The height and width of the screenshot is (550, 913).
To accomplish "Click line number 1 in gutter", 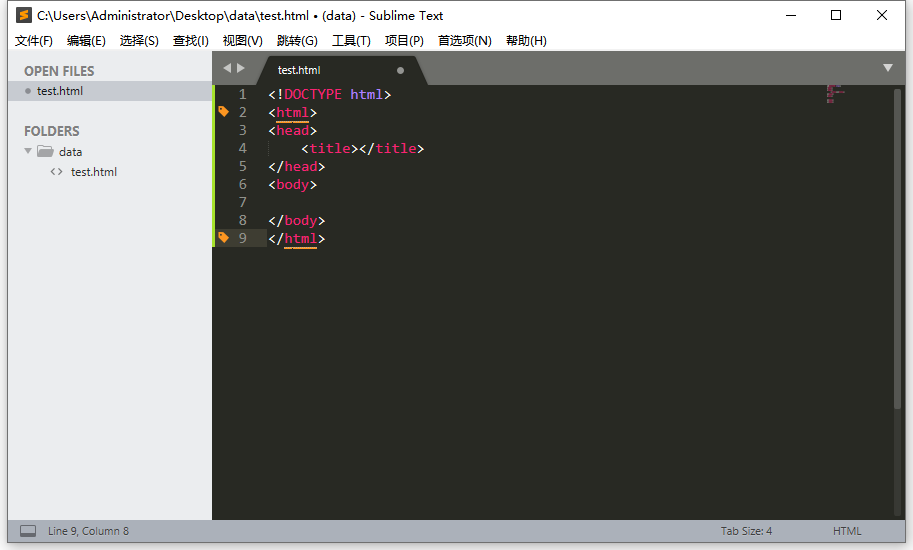I will coord(243,94).
